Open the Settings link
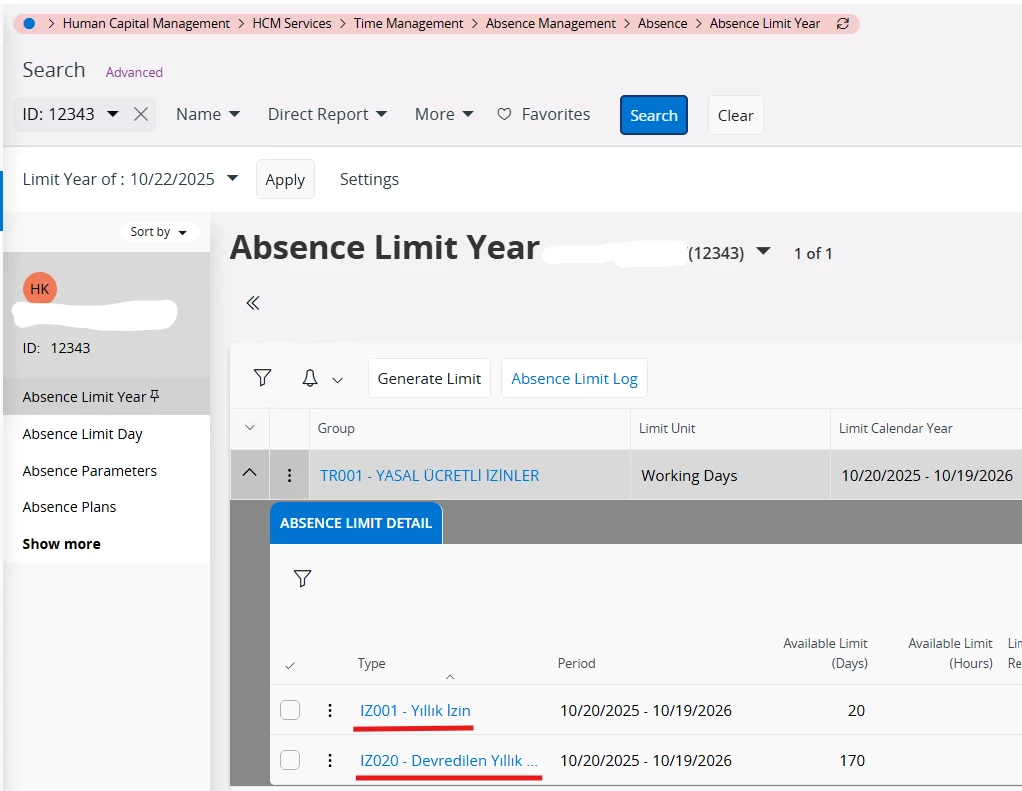The image size is (1022, 791). 369,179
